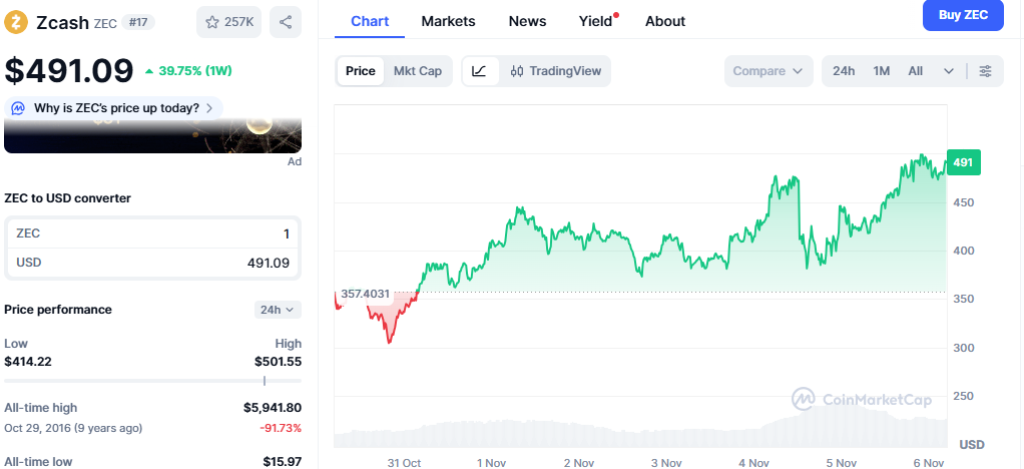Select the line chart icon

click(480, 71)
